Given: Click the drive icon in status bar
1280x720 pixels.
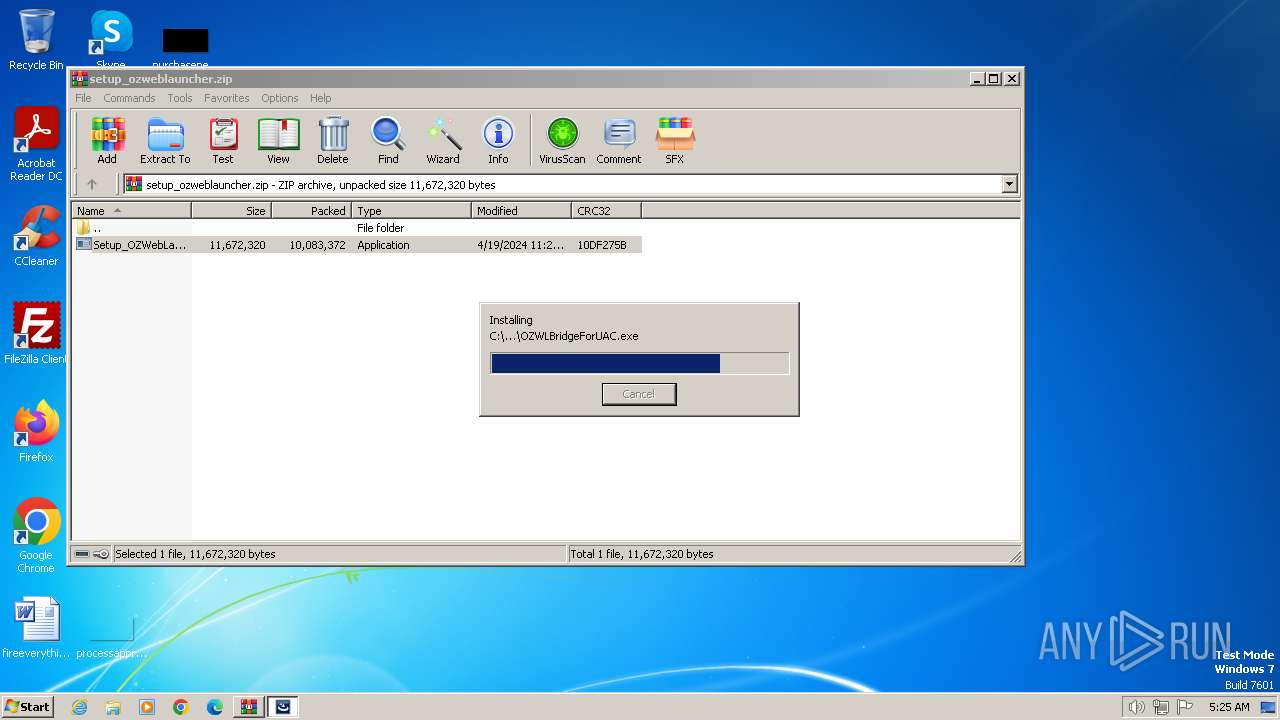Looking at the screenshot, I should coord(83,554).
